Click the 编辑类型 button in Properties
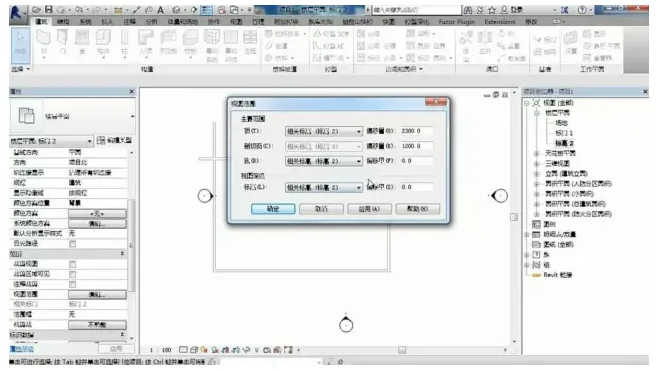The height and width of the screenshot is (370, 656). pyautogui.click(x=114, y=141)
